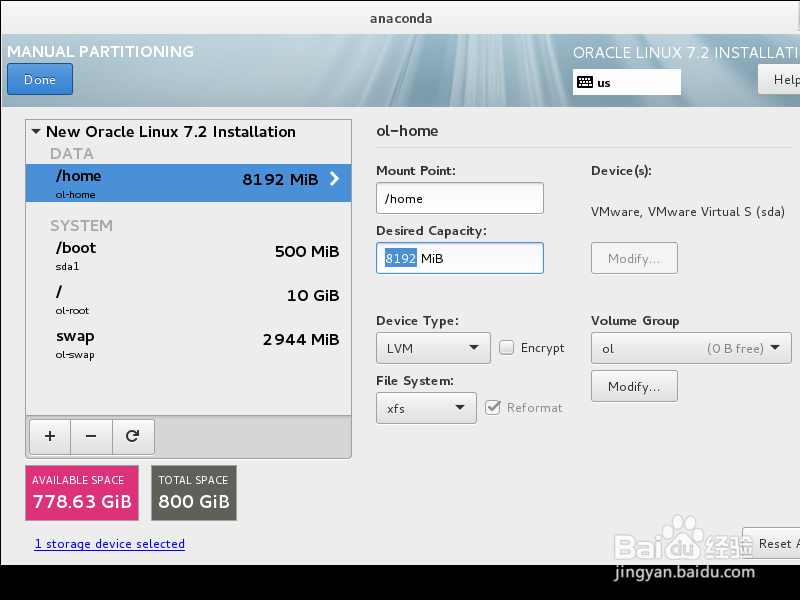Image resolution: width=800 pixels, height=600 pixels.
Task: Click the Desired Capacity input field
Action: coord(460,258)
